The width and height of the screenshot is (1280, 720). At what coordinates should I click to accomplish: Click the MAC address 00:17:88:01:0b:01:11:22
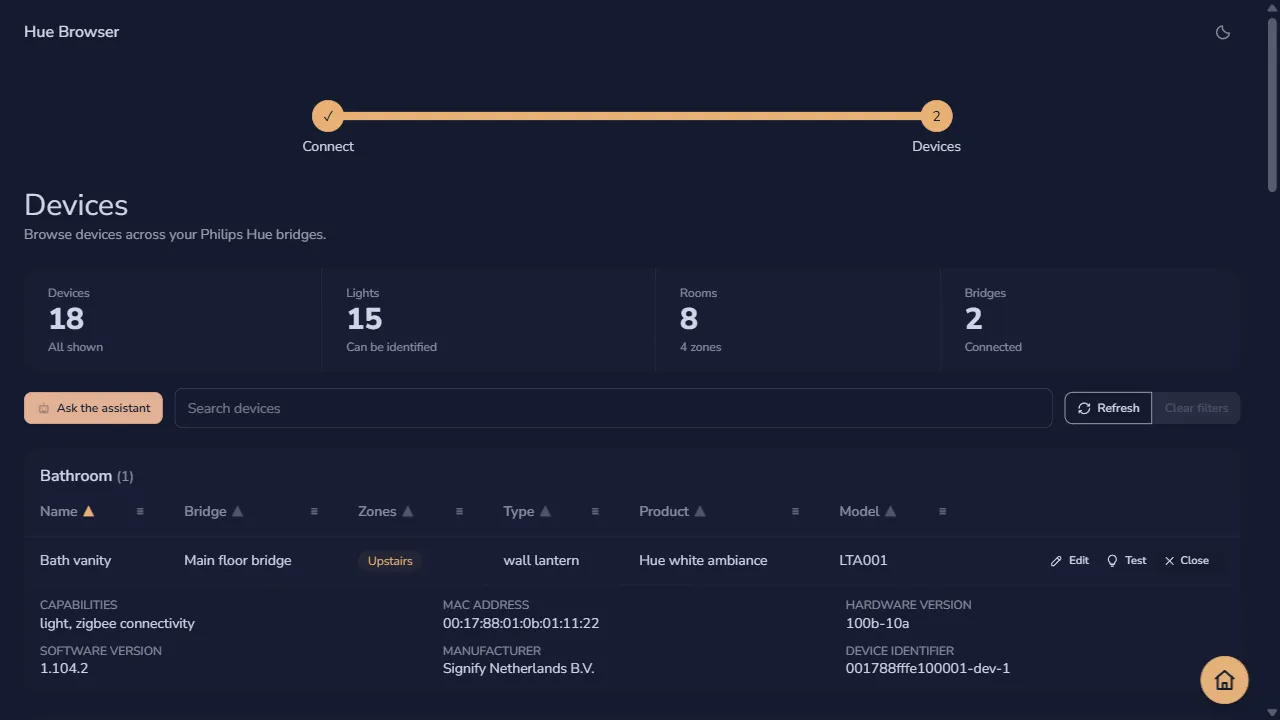click(x=521, y=623)
